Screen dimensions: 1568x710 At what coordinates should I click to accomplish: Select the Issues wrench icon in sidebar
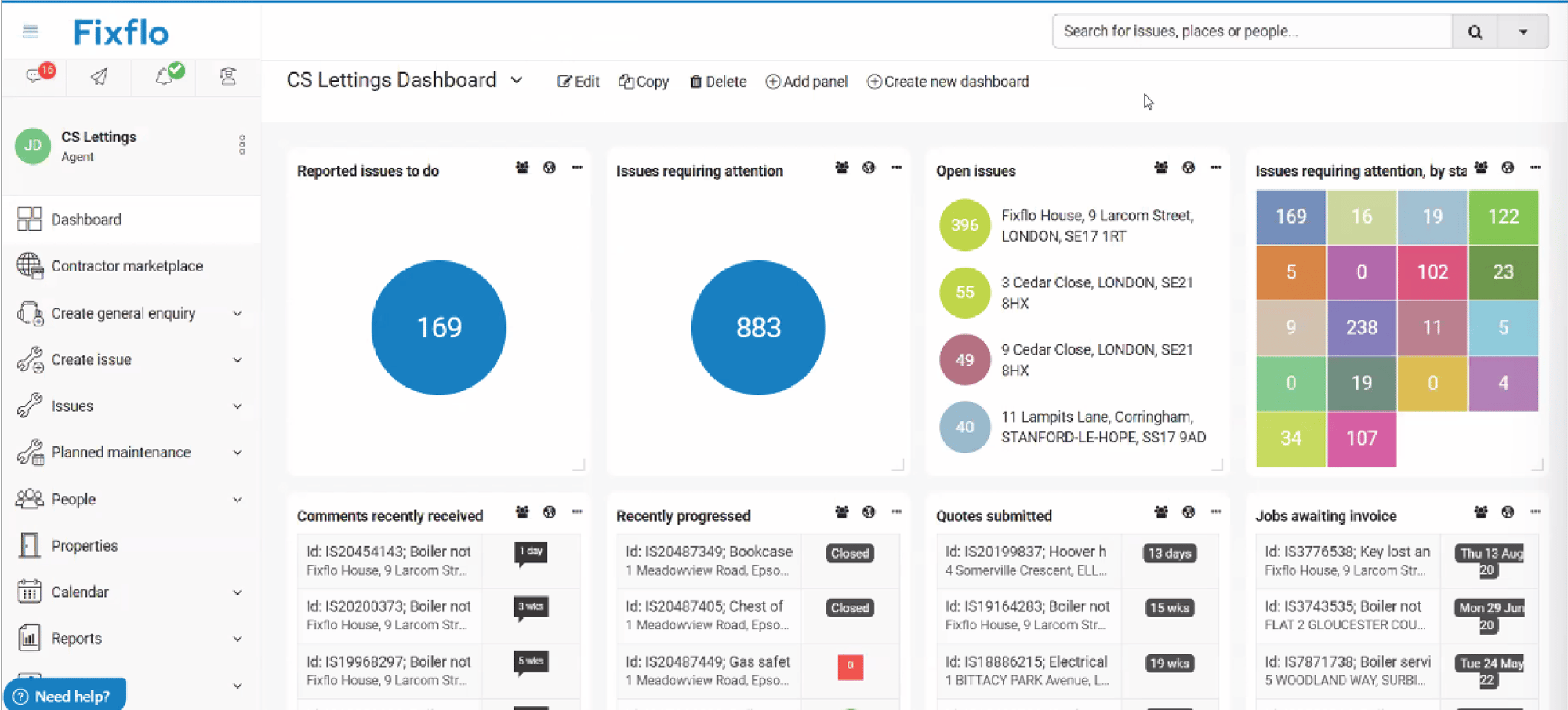[x=30, y=406]
